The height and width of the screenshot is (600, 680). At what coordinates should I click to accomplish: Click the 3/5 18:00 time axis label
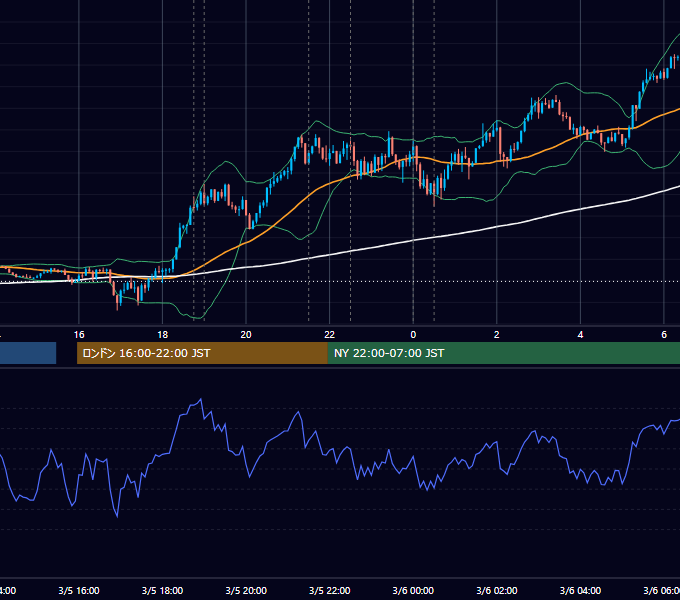(163, 590)
